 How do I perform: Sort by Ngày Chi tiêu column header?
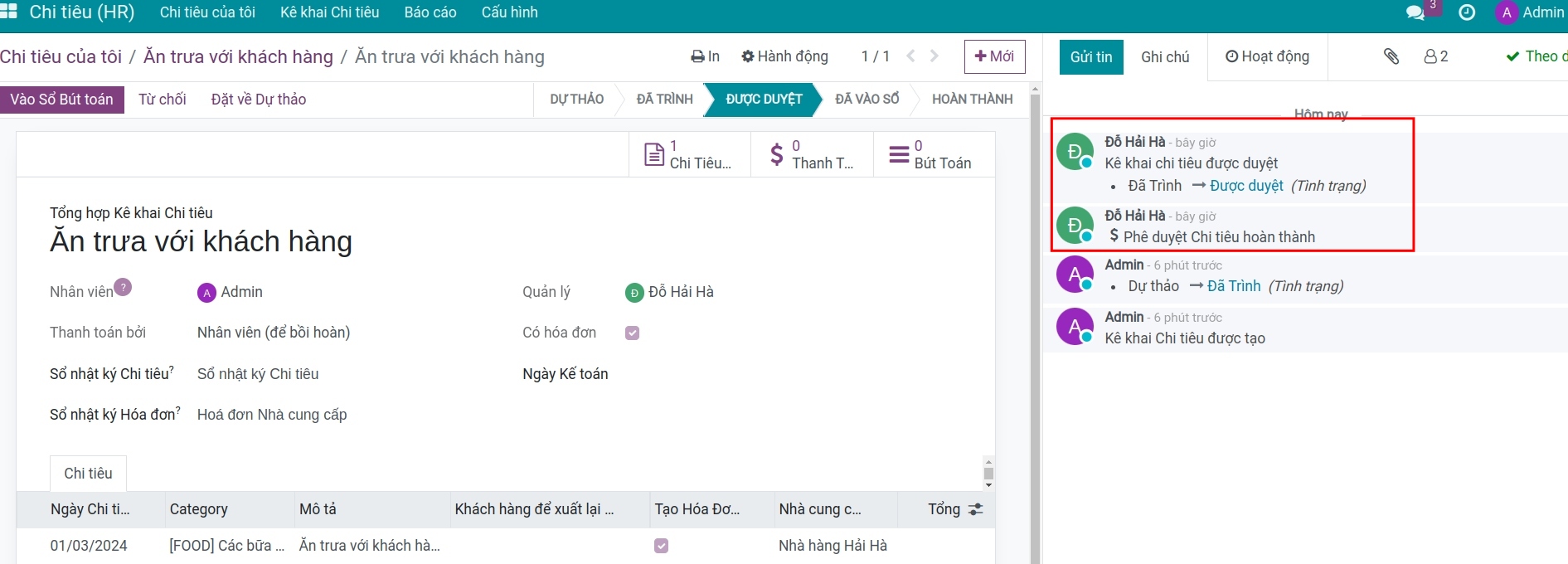click(90, 509)
